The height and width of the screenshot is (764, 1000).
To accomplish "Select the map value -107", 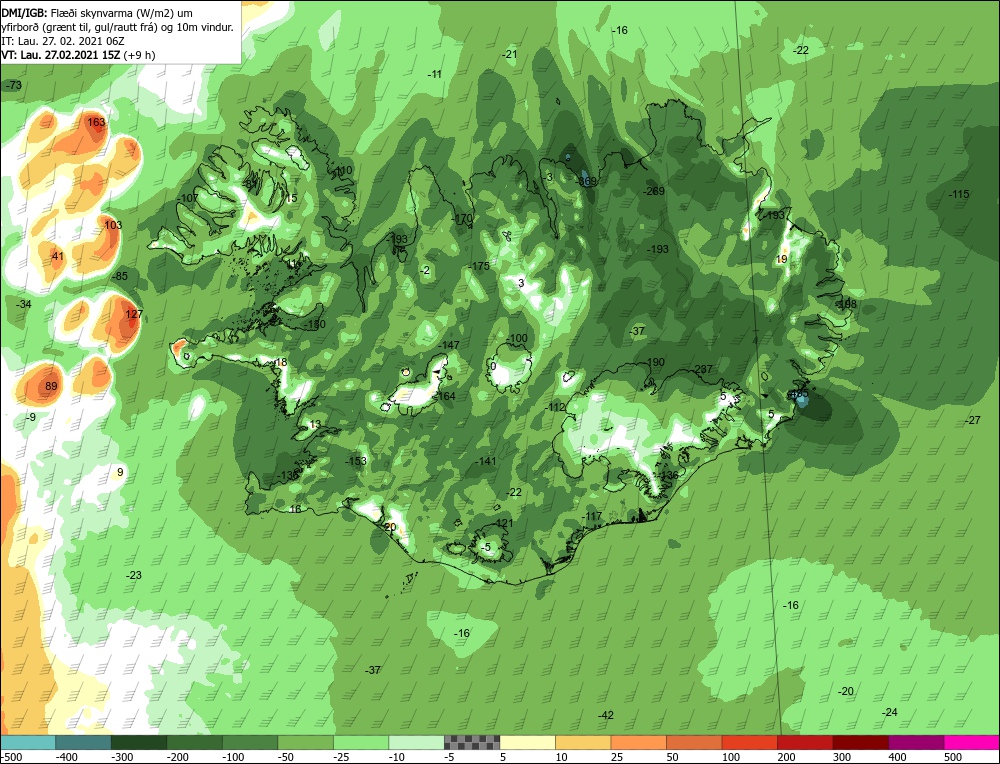I will (188, 198).
